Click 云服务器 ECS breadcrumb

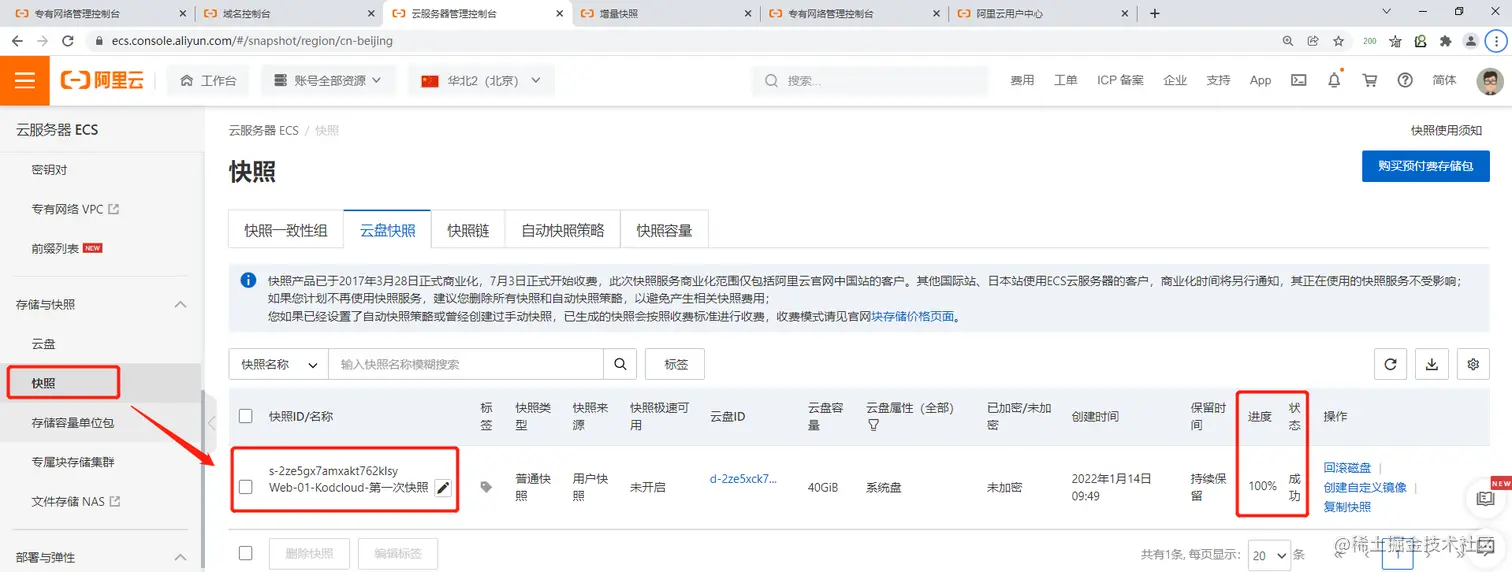tap(264, 131)
